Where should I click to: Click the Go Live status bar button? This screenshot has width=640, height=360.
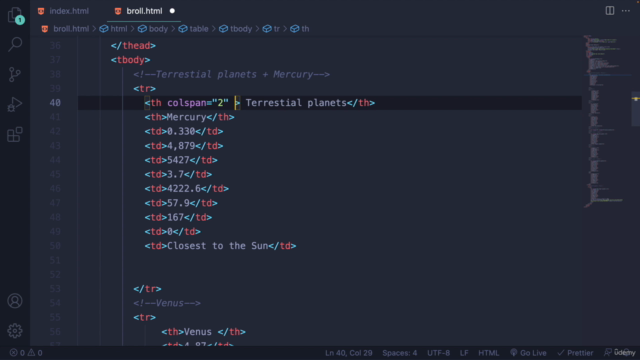click(x=528, y=353)
